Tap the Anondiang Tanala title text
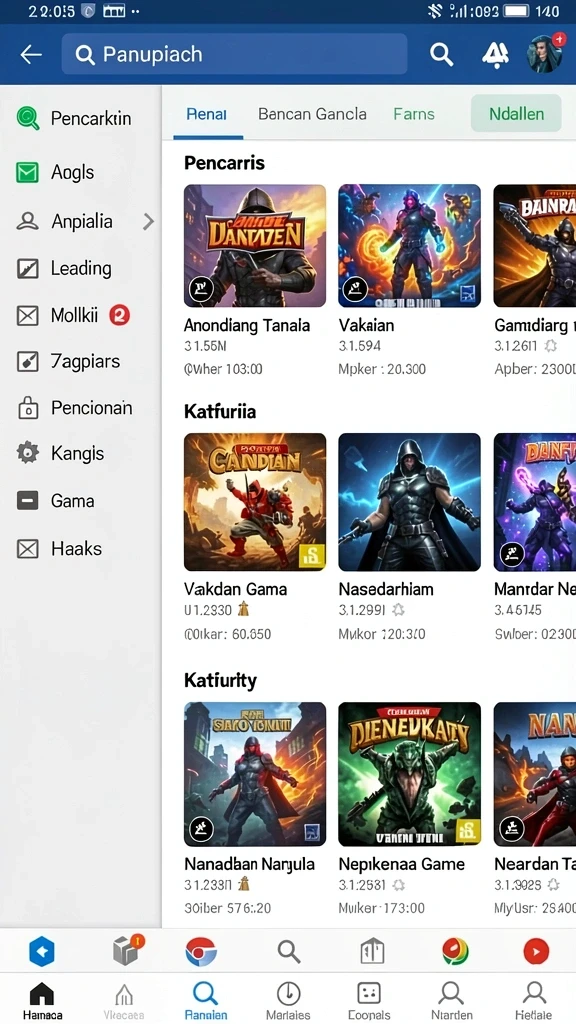 tap(247, 325)
